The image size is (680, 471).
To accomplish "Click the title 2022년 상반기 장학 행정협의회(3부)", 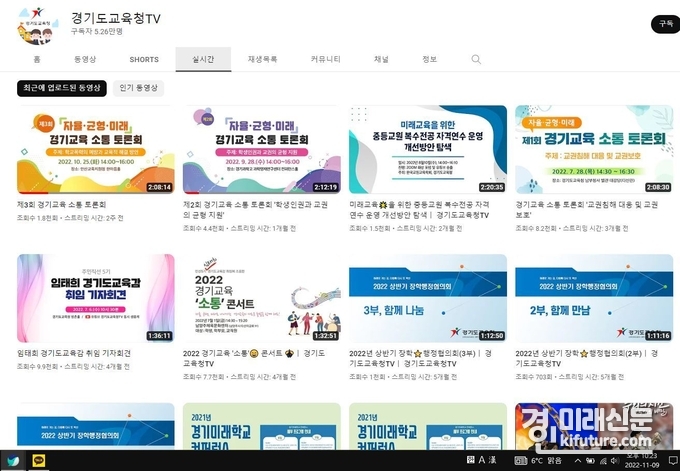I will coord(421,359).
